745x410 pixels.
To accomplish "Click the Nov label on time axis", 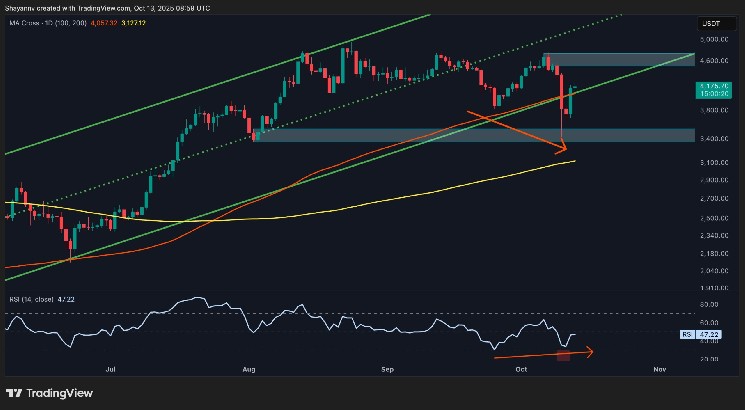I will (659, 369).
